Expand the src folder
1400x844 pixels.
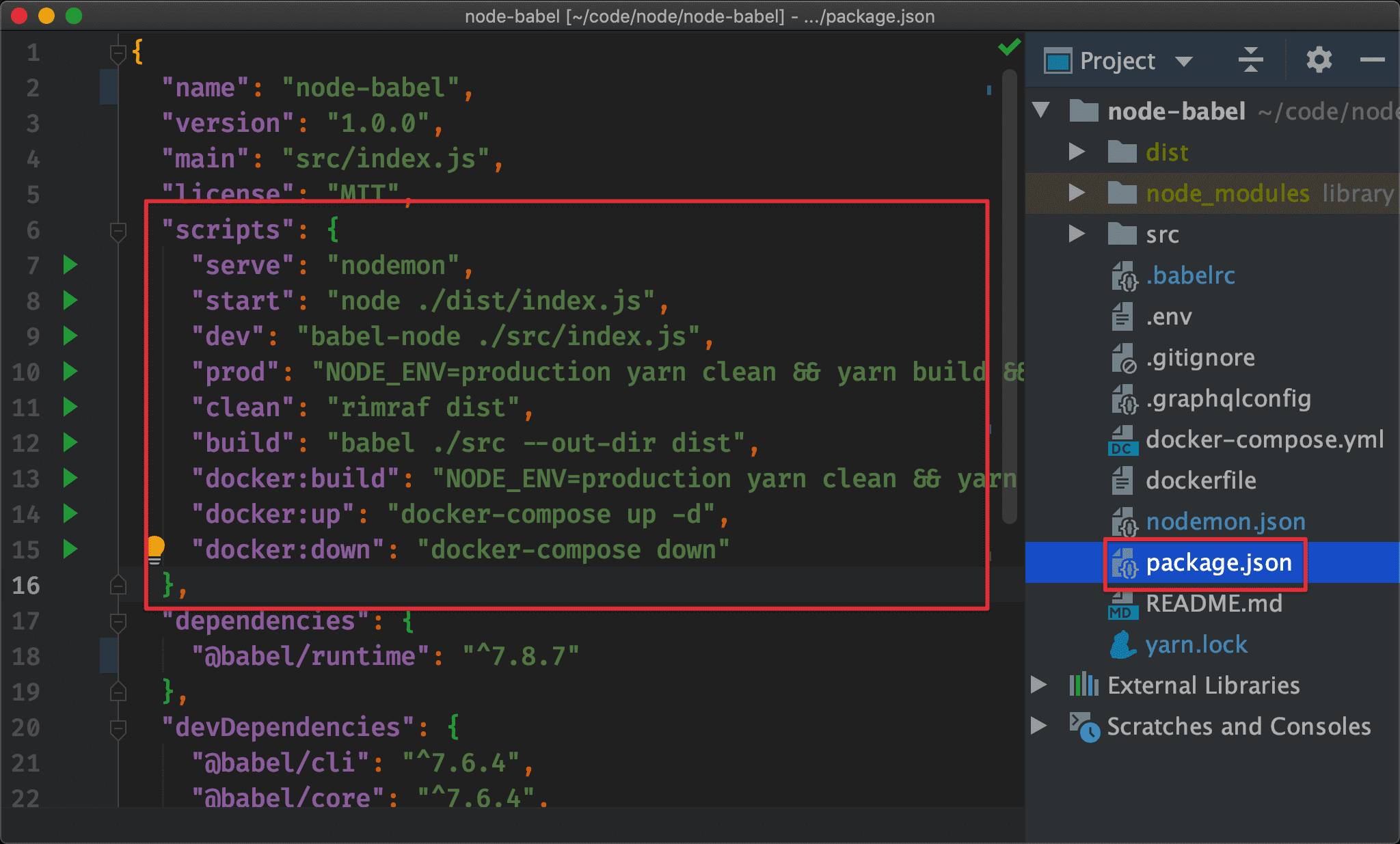point(1077,234)
